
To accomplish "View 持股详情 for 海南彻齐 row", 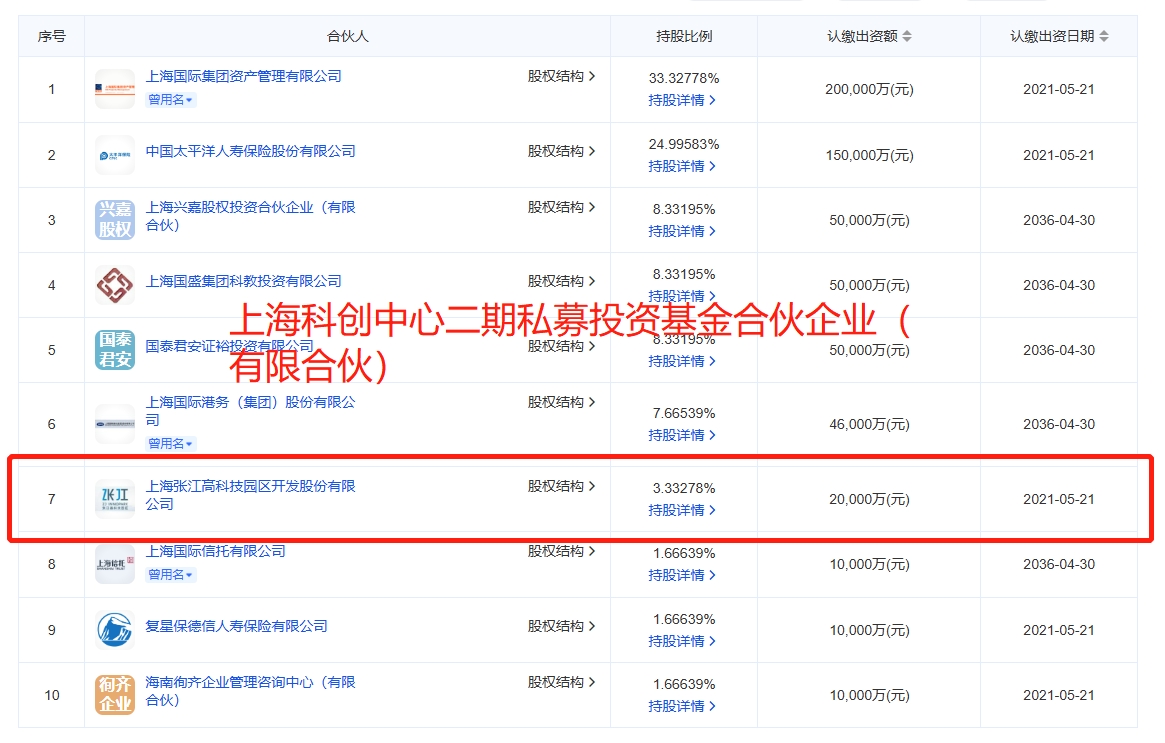I will tap(682, 706).
